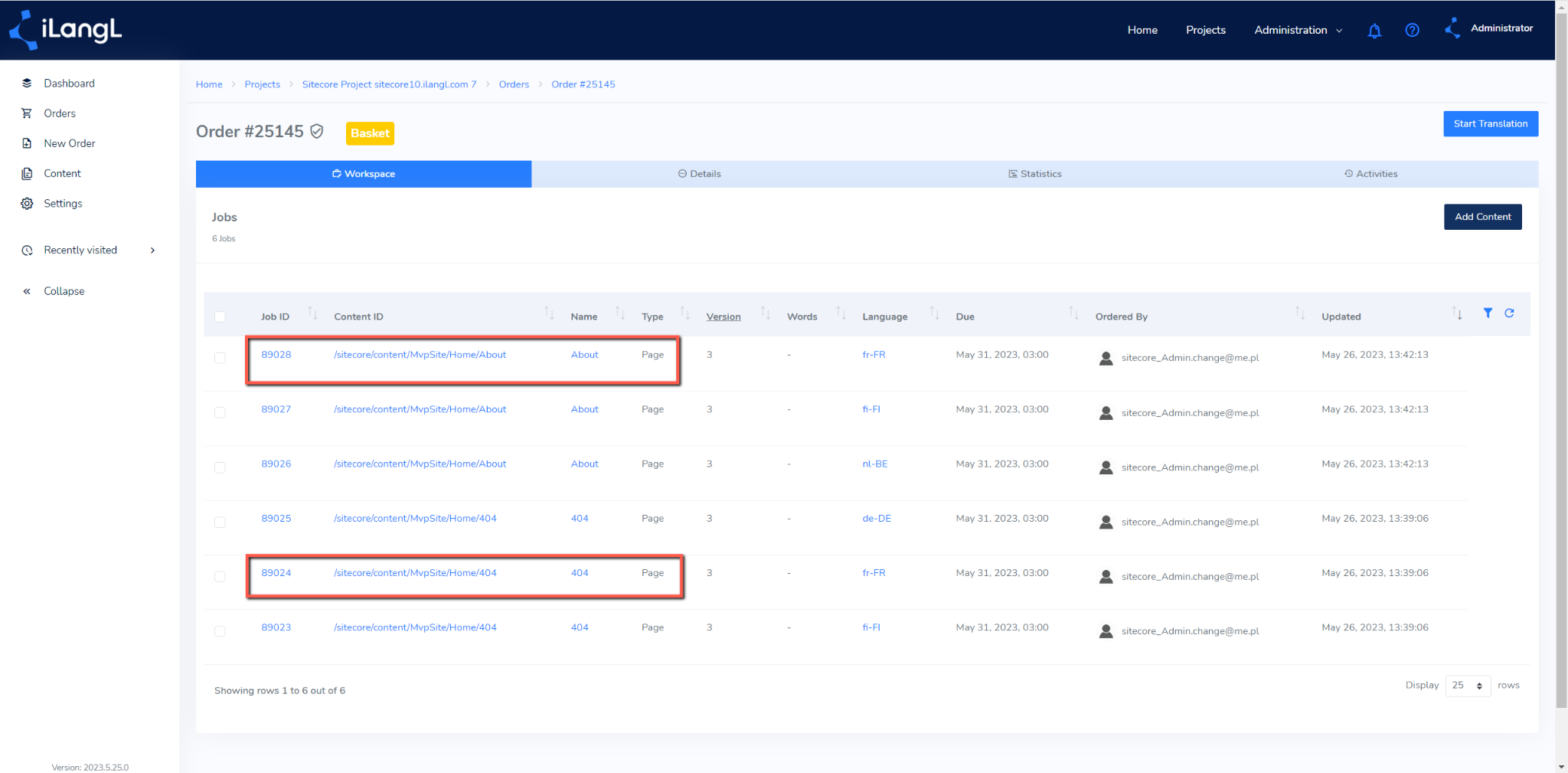Viewport: 1568px width, 773px height.
Task: Click the Order #25145 breadcrumb
Action: 583,84
